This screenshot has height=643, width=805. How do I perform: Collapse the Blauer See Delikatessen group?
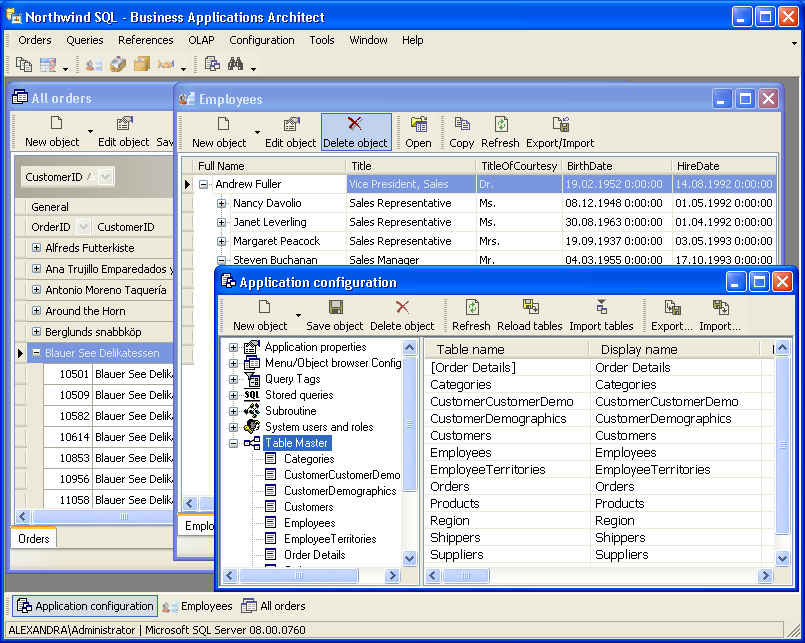point(36,353)
